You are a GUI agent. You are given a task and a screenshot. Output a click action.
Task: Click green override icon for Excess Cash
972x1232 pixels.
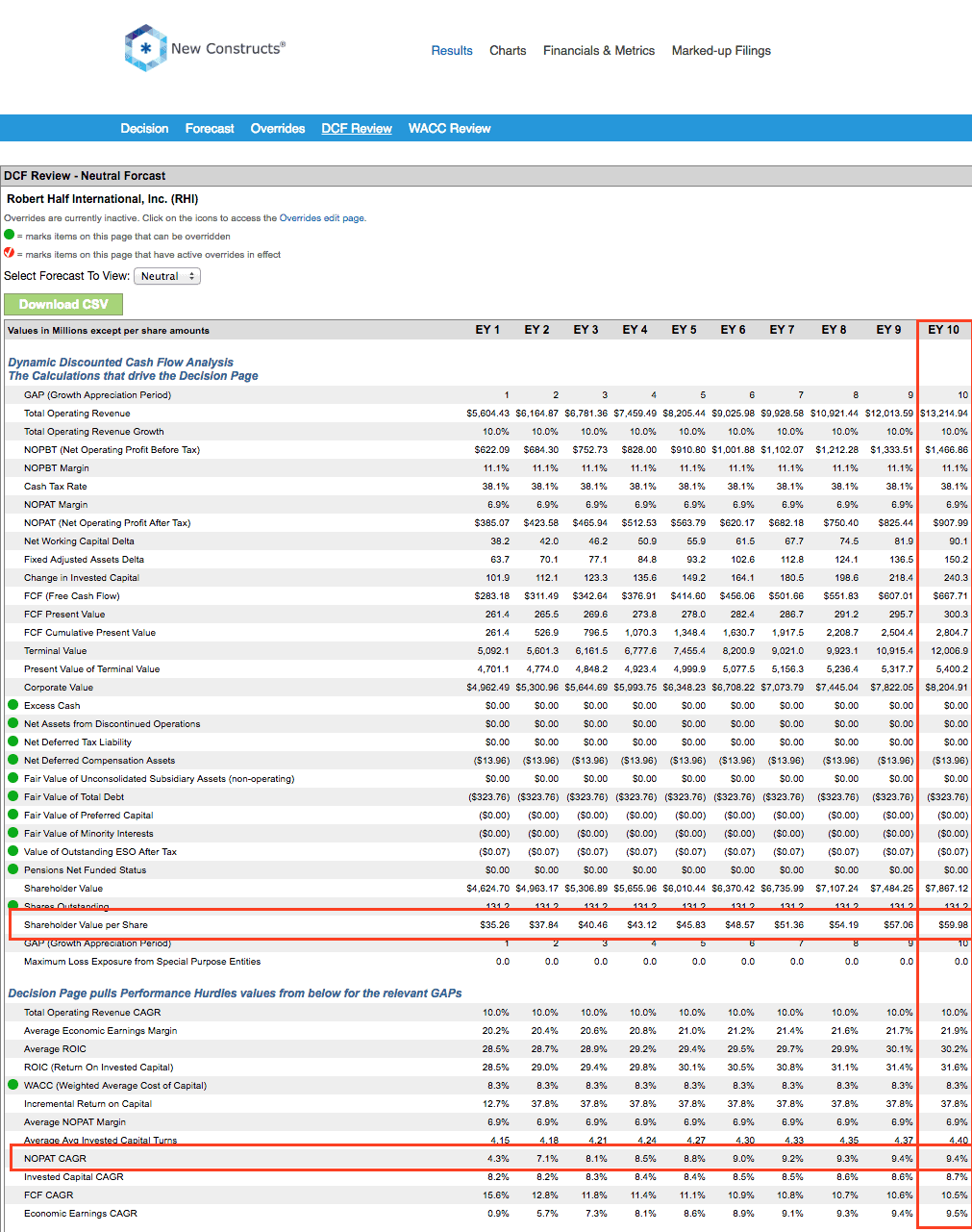(13, 705)
